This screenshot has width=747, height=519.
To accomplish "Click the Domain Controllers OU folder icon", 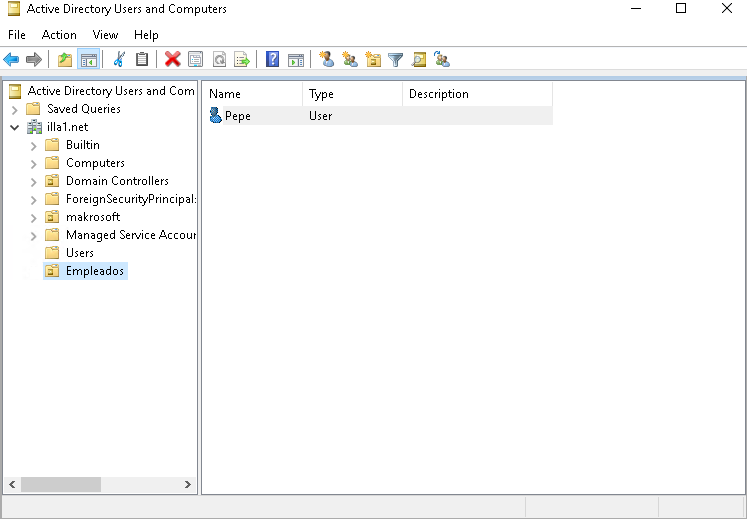I will point(51,181).
